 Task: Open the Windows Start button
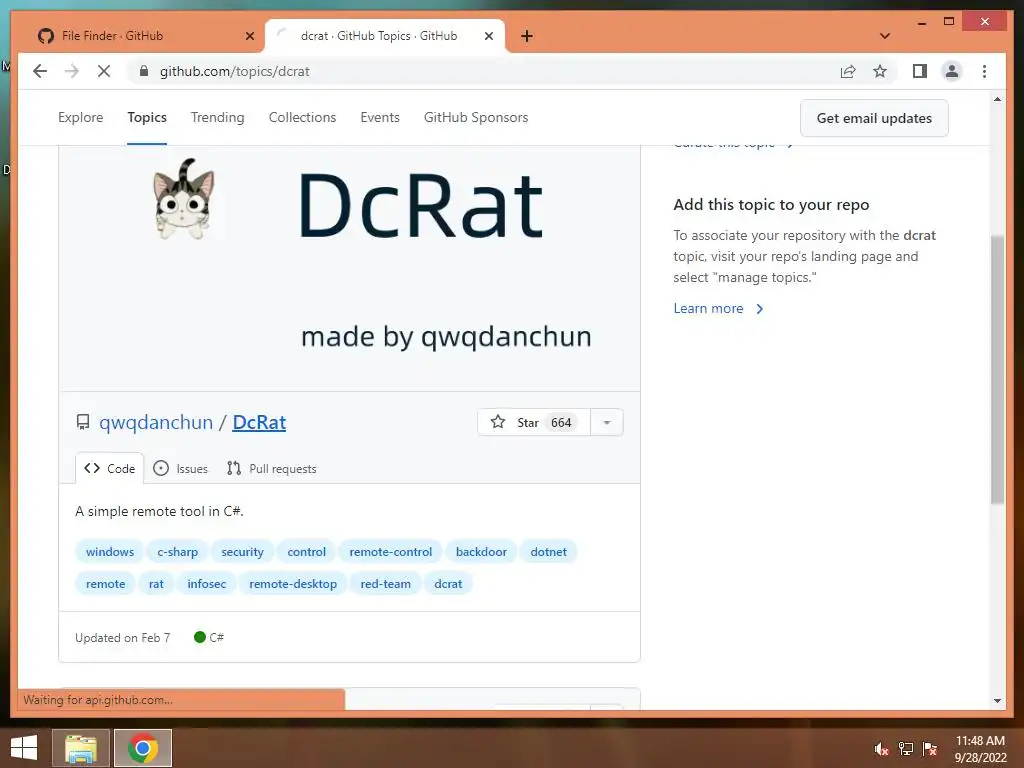tap(24, 748)
